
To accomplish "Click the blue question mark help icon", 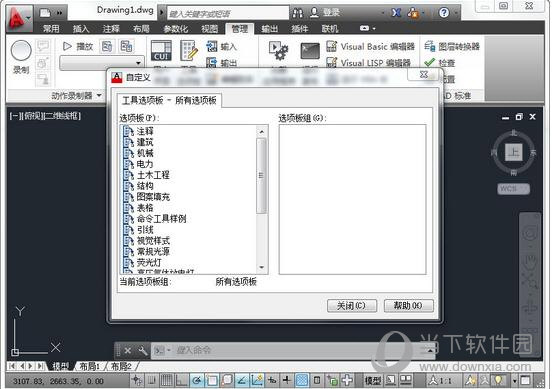I will pos(444,13).
